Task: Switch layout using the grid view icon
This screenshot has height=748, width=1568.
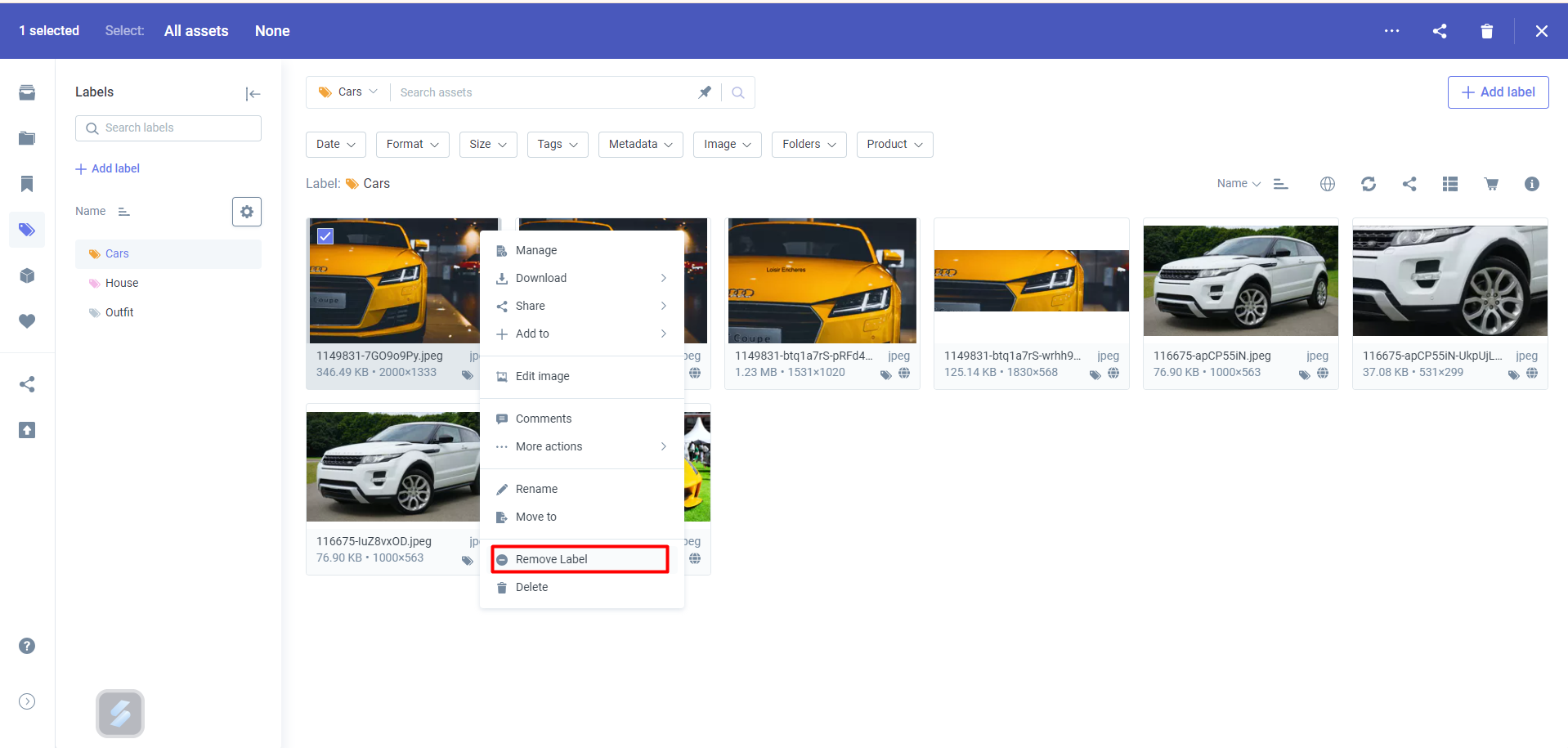Action: coord(1449,184)
